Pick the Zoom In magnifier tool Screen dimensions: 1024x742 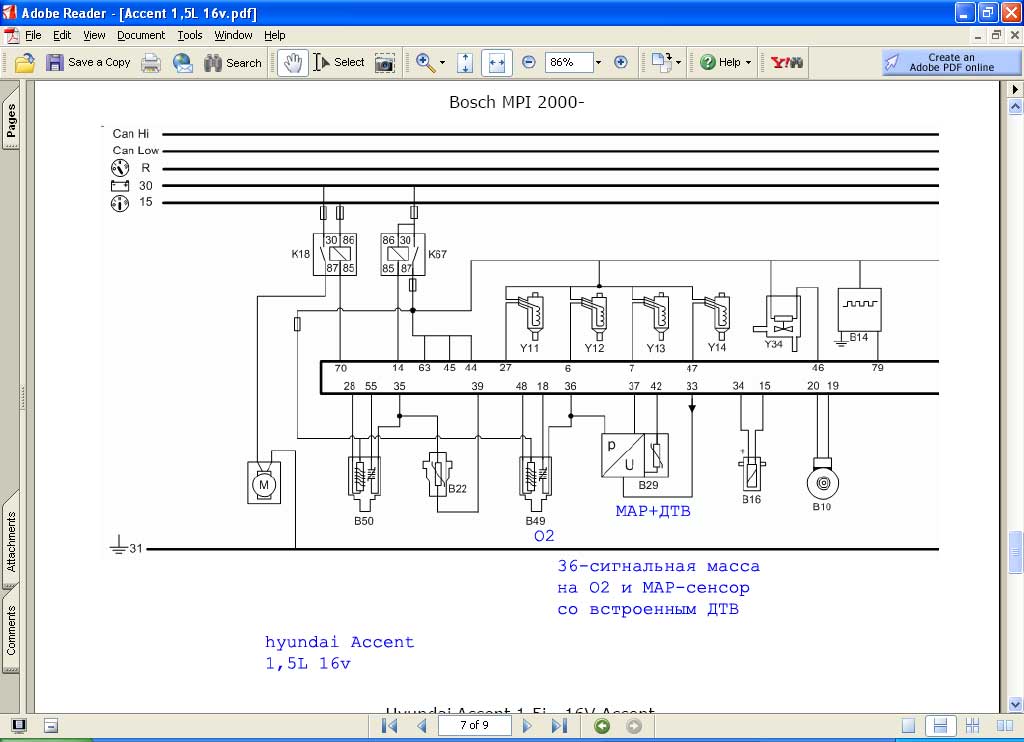tap(425, 63)
